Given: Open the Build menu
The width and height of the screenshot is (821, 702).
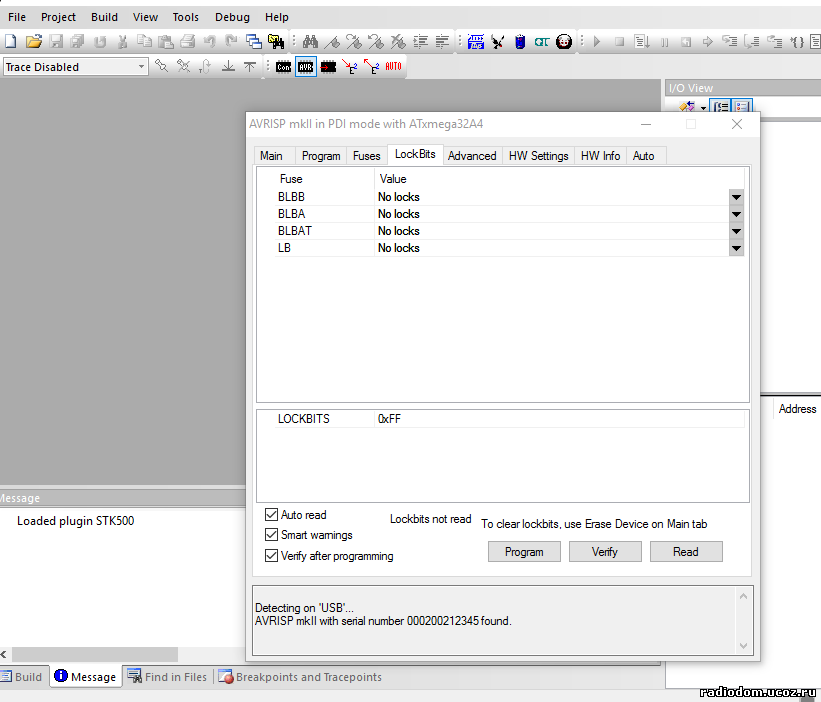Looking at the screenshot, I should (x=104, y=17).
